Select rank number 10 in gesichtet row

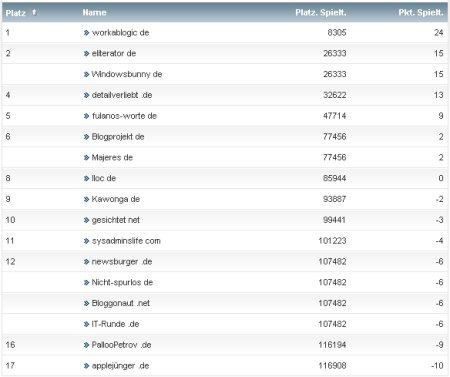pos(10,220)
